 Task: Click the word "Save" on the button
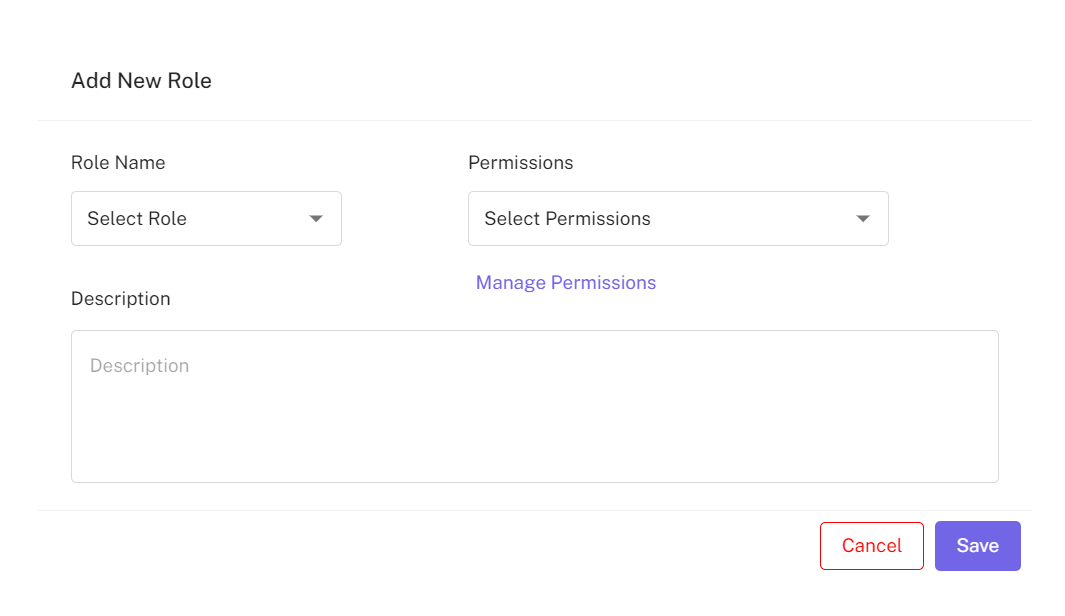click(x=977, y=546)
